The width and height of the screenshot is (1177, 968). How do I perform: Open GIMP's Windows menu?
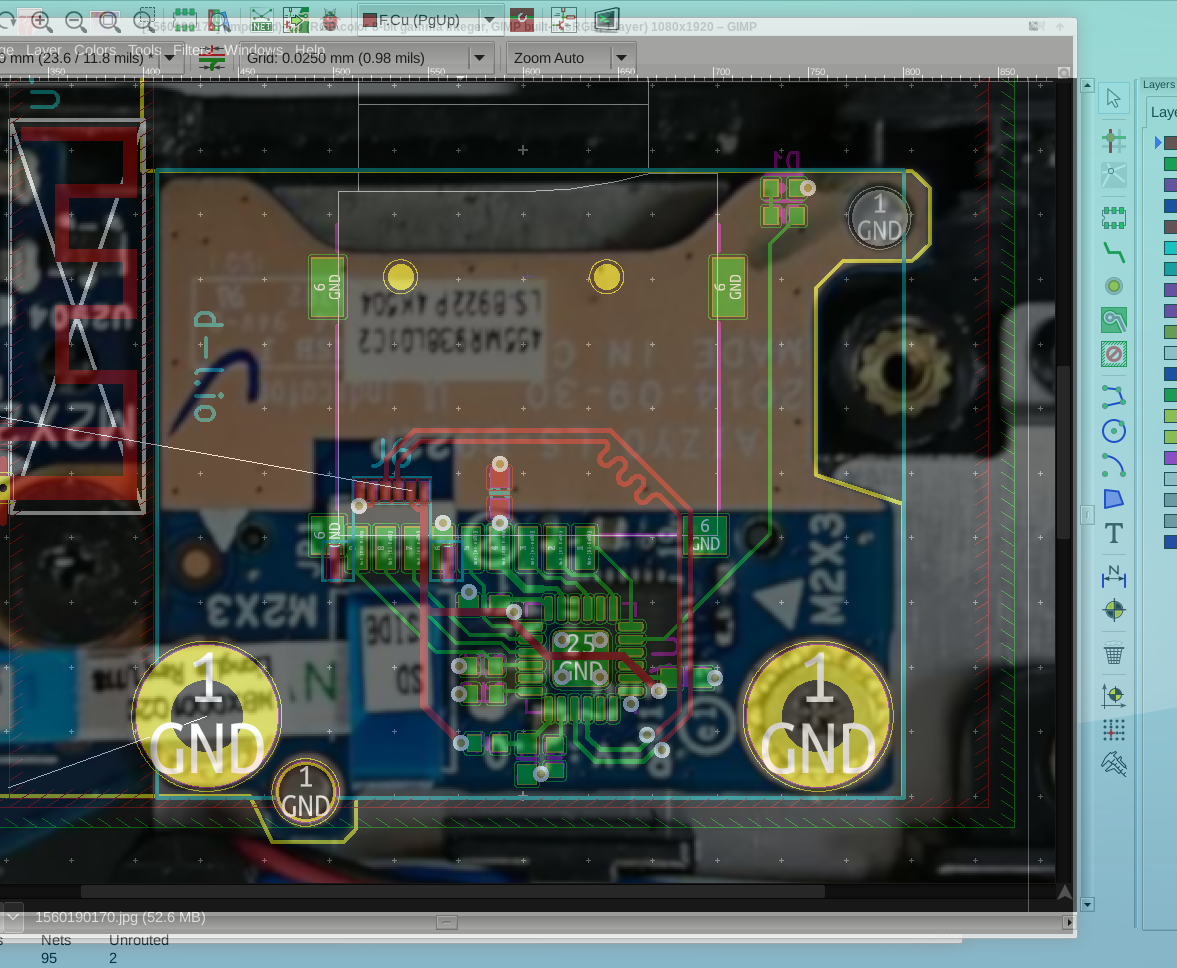254,50
